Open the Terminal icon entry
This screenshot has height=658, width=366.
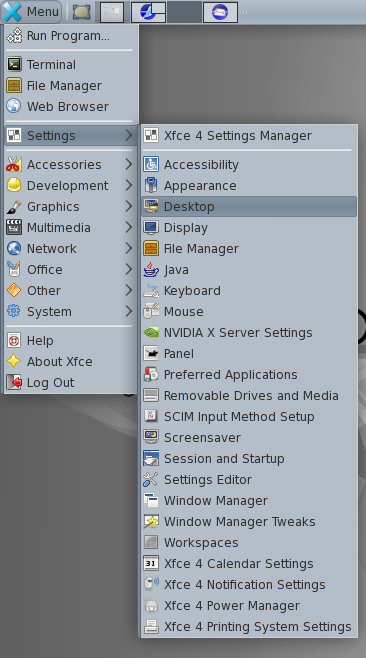[14, 64]
